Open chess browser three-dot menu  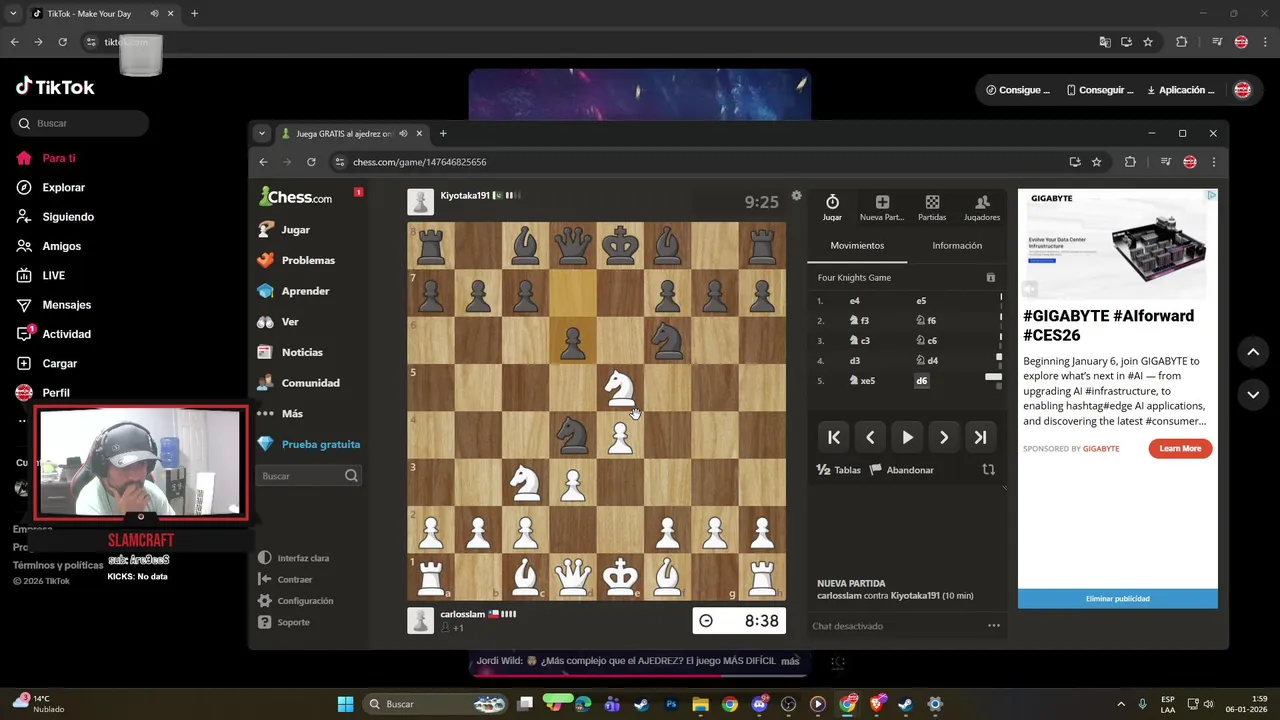tap(1214, 162)
